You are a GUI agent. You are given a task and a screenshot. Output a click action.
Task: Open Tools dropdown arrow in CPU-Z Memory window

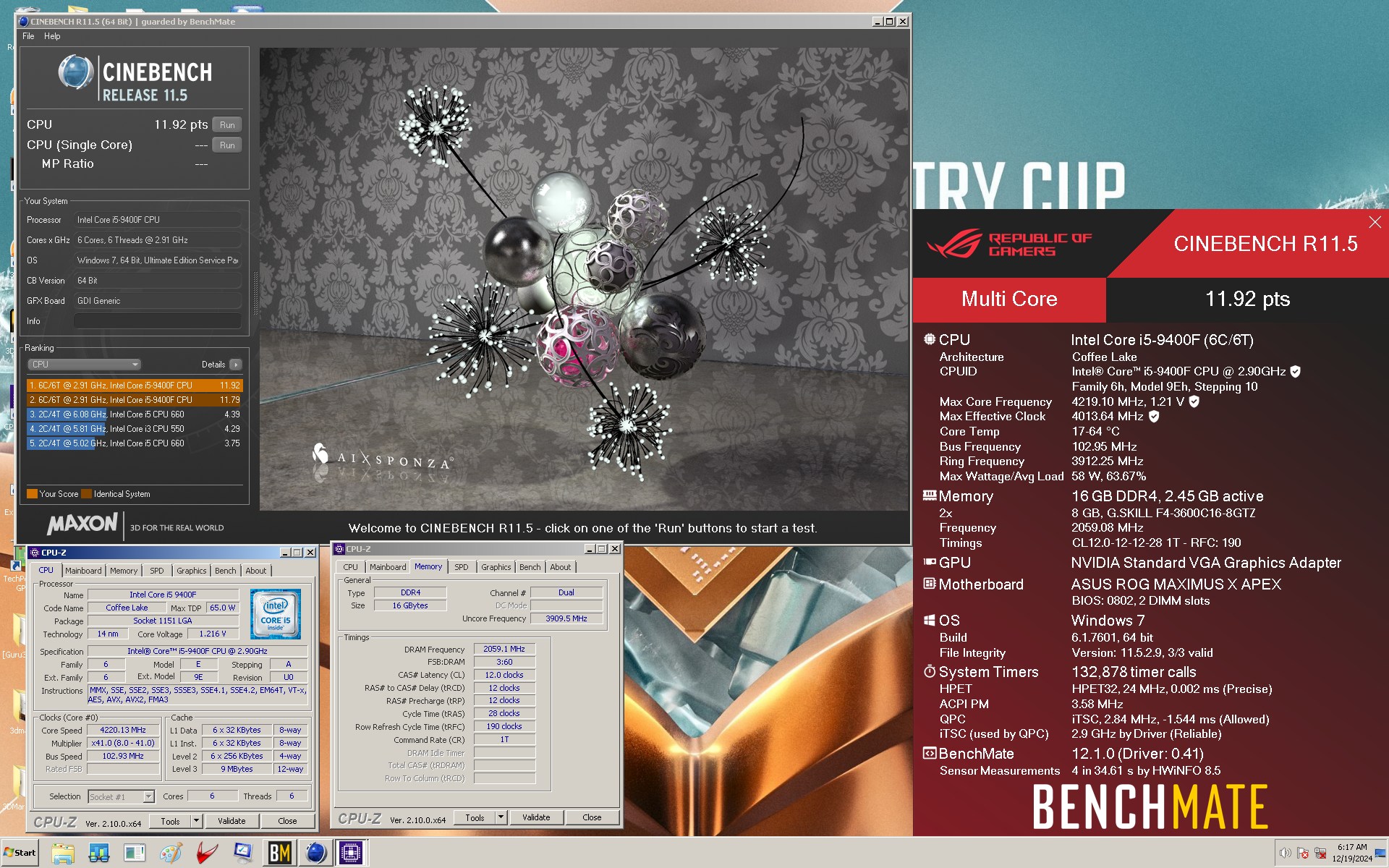click(501, 817)
